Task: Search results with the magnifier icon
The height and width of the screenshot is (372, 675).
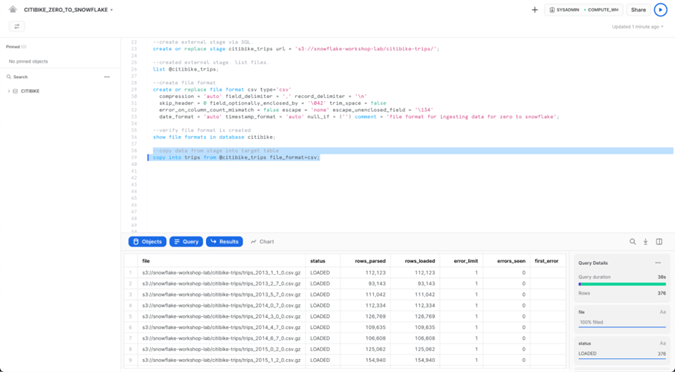Action: pyautogui.click(x=632, y=242)
